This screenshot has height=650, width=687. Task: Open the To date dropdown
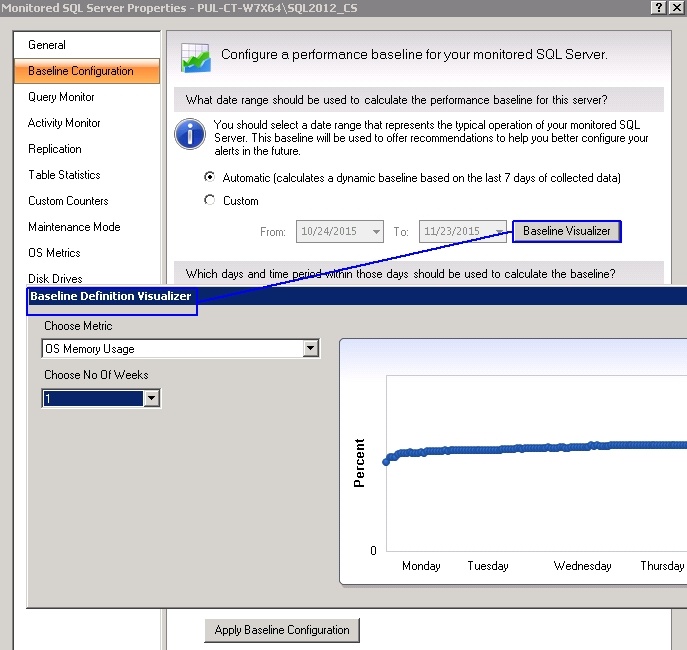point(499,231)
